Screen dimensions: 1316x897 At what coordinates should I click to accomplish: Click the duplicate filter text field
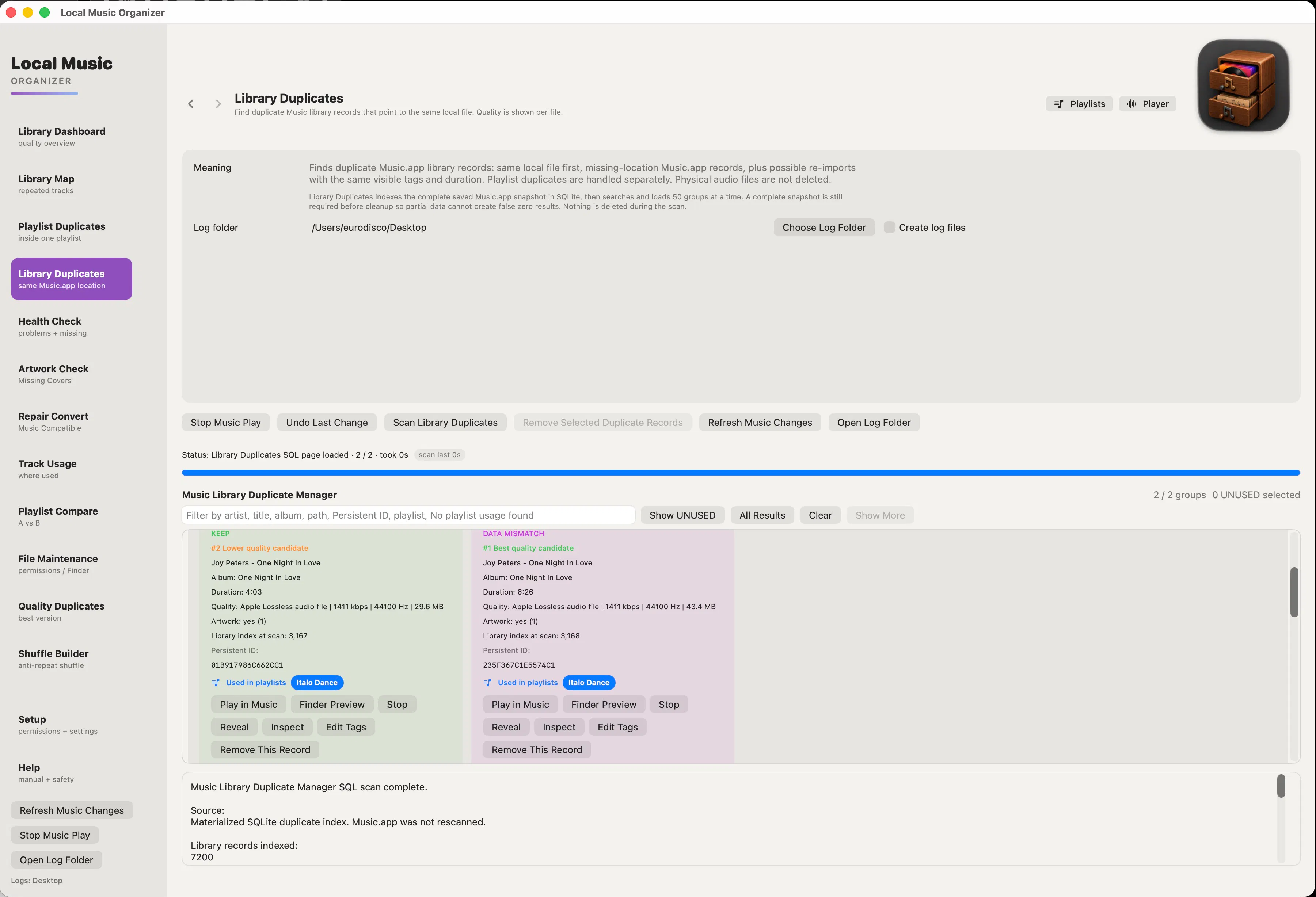point(408,516)
